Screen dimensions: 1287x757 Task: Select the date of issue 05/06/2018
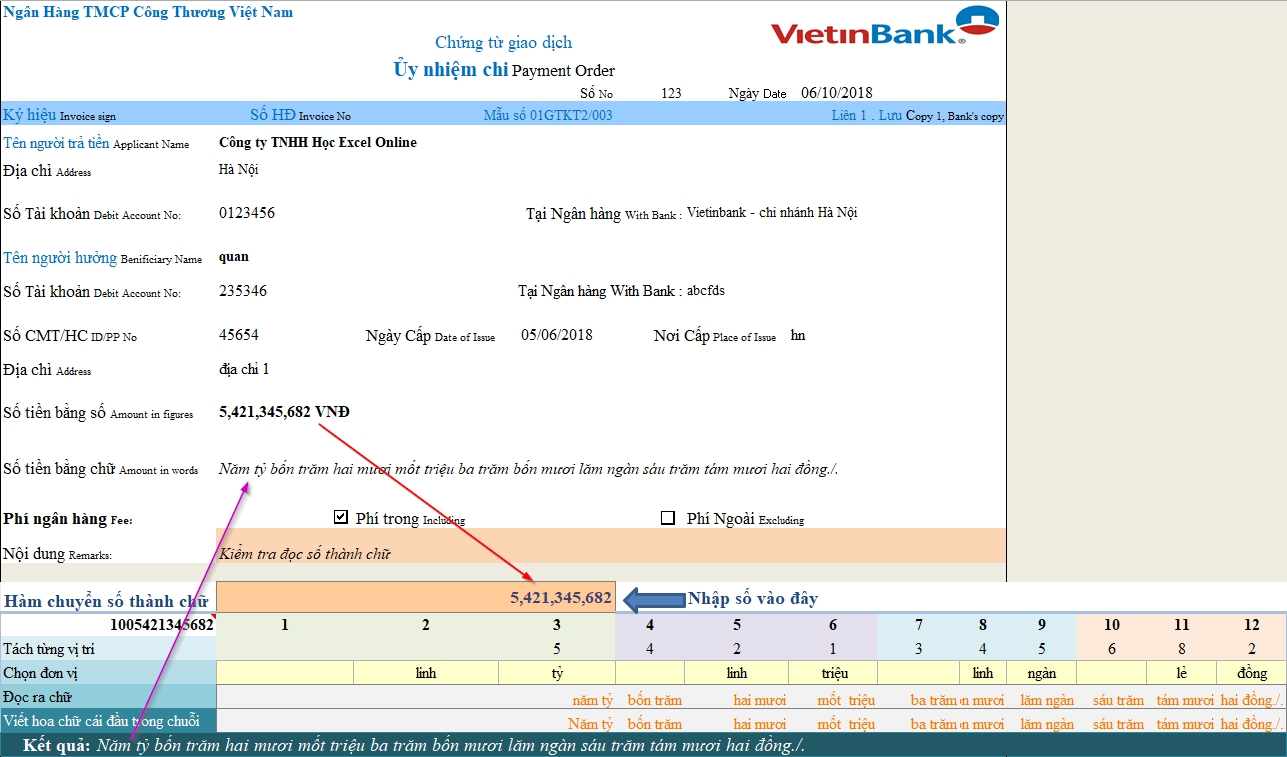click(x=557, y=335)
